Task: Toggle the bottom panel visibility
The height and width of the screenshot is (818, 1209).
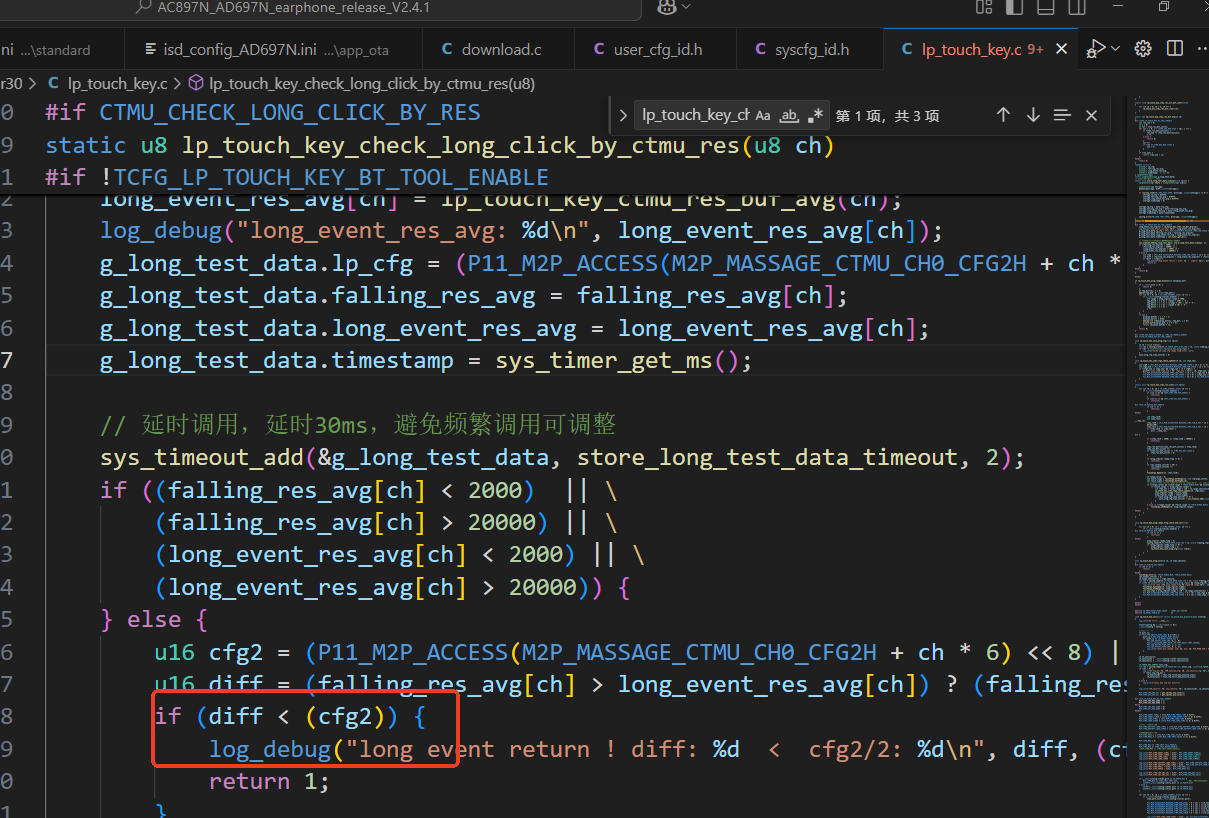Action: click(1045, 8)
